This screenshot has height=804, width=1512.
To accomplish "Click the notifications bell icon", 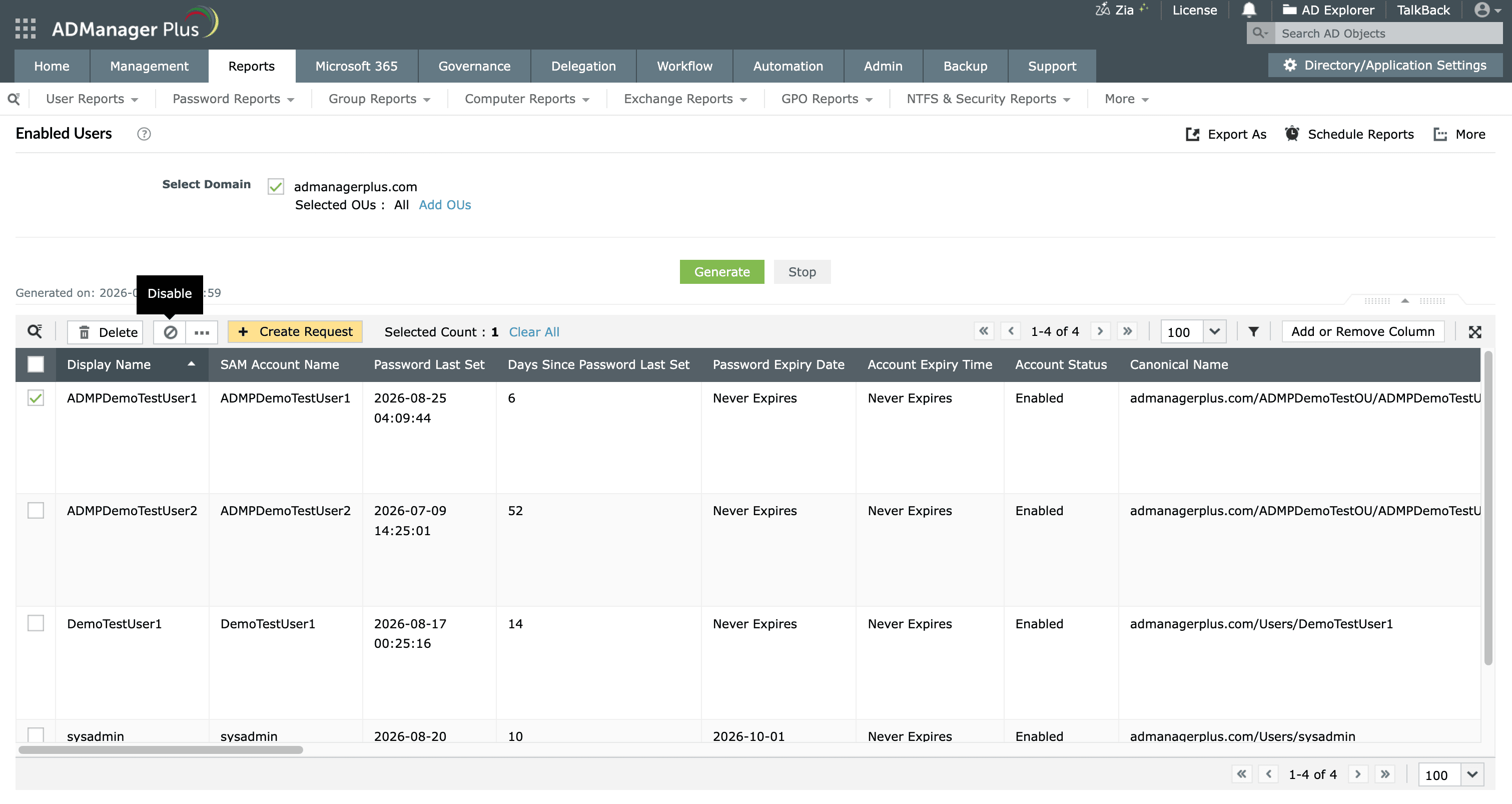I will [1249, 10].
